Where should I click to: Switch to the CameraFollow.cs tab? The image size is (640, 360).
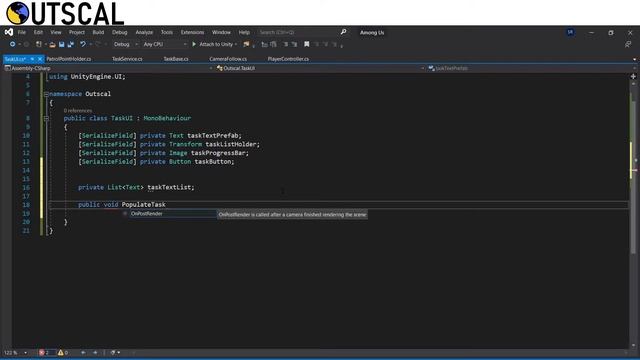228,59
